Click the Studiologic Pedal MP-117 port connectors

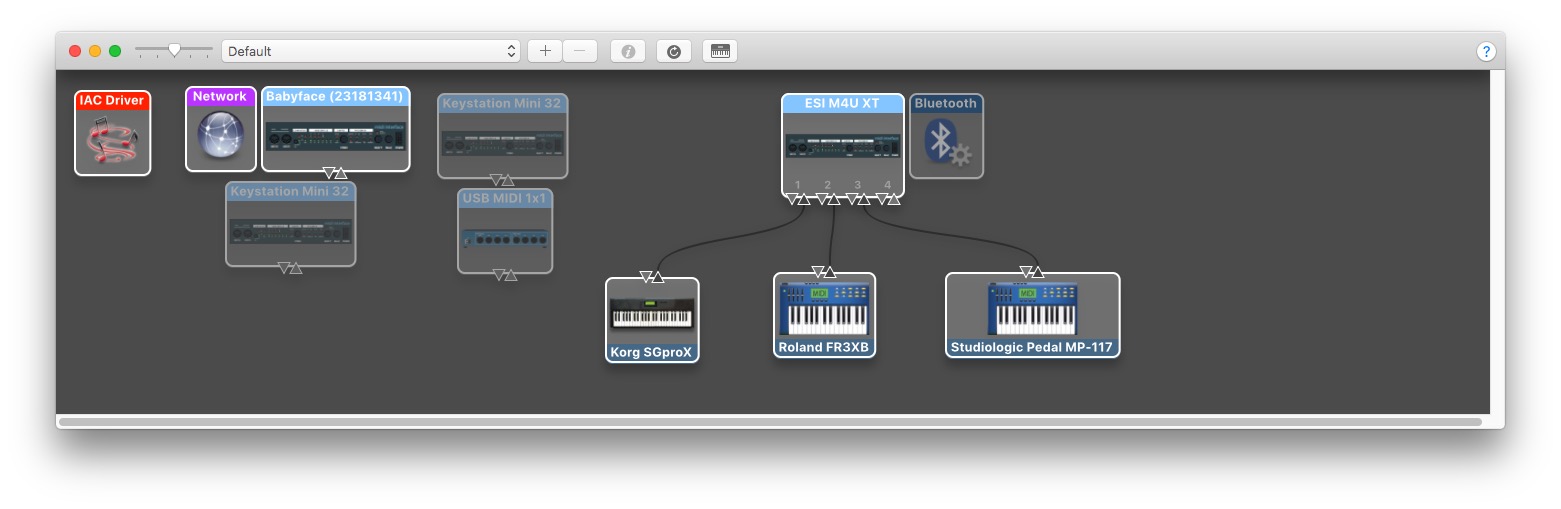click(x=1032, y=272)
